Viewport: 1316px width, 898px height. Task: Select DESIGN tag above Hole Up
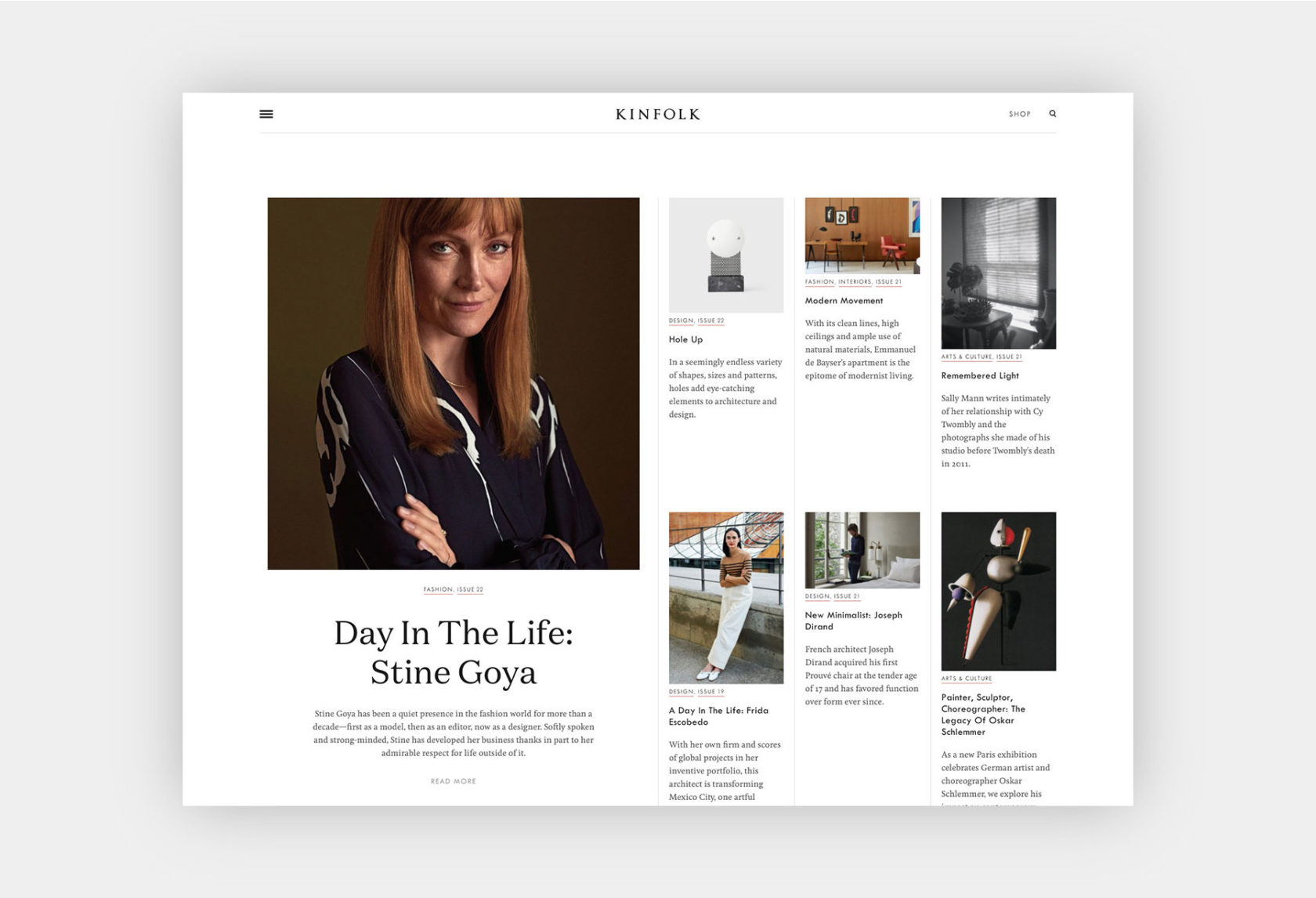pyautogui.click(x=681, y=320)
